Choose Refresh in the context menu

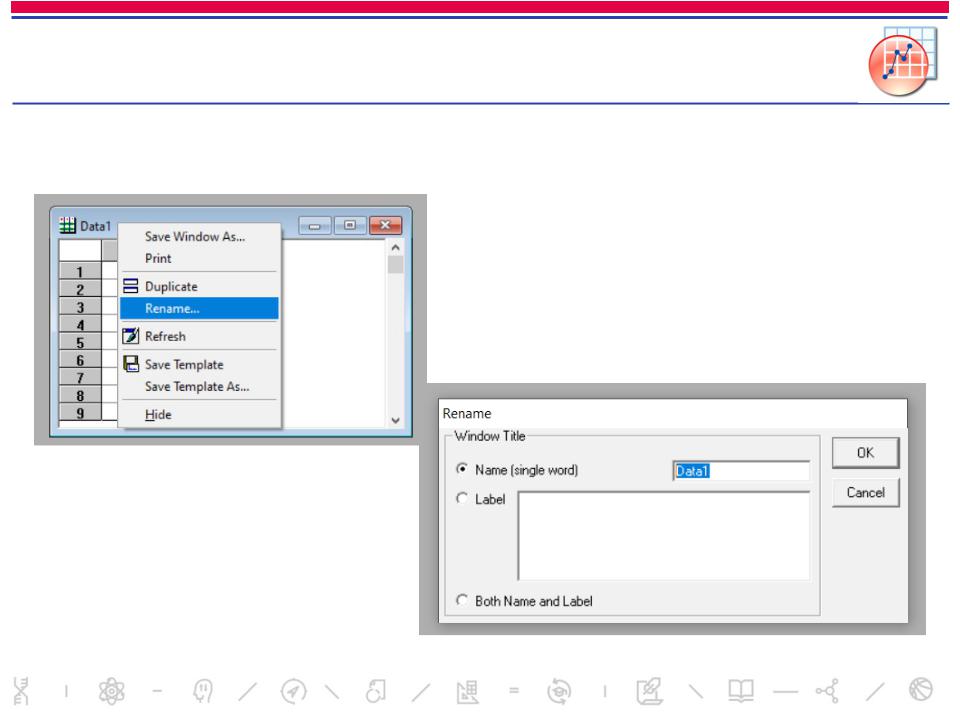(200, 337)
